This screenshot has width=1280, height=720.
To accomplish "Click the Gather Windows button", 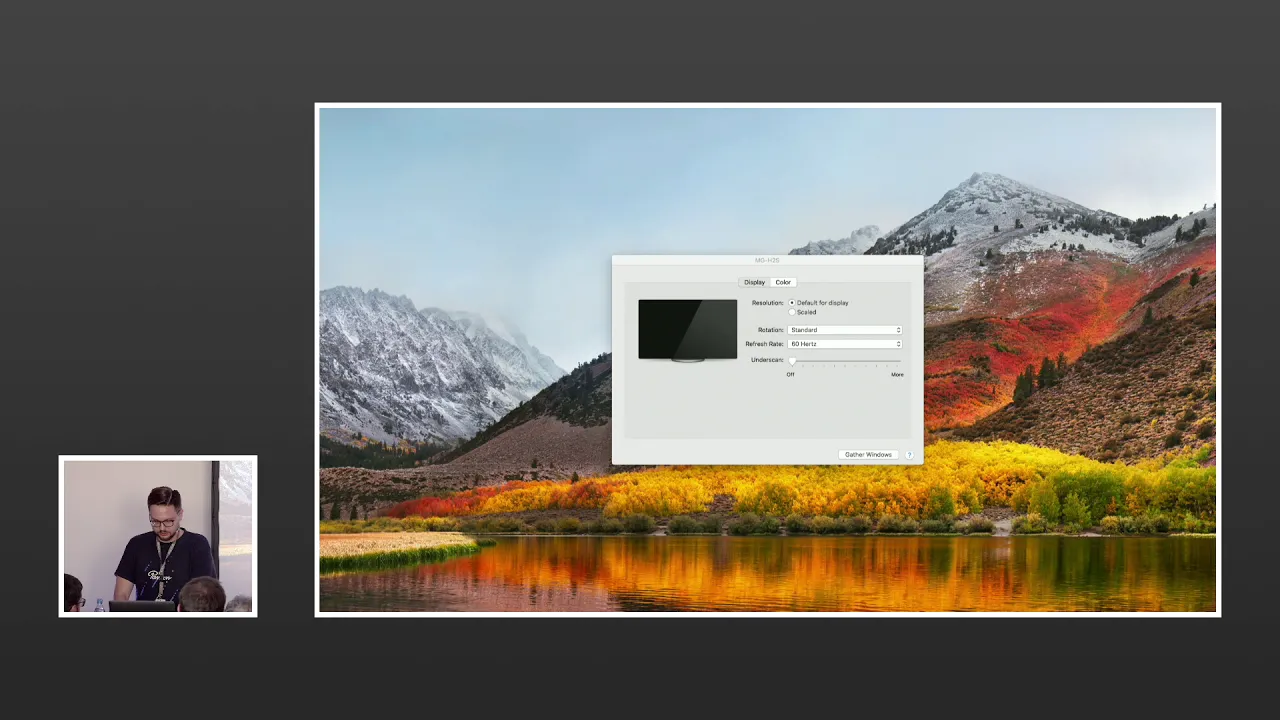I will pyautogui.click(x=868, y=455).
